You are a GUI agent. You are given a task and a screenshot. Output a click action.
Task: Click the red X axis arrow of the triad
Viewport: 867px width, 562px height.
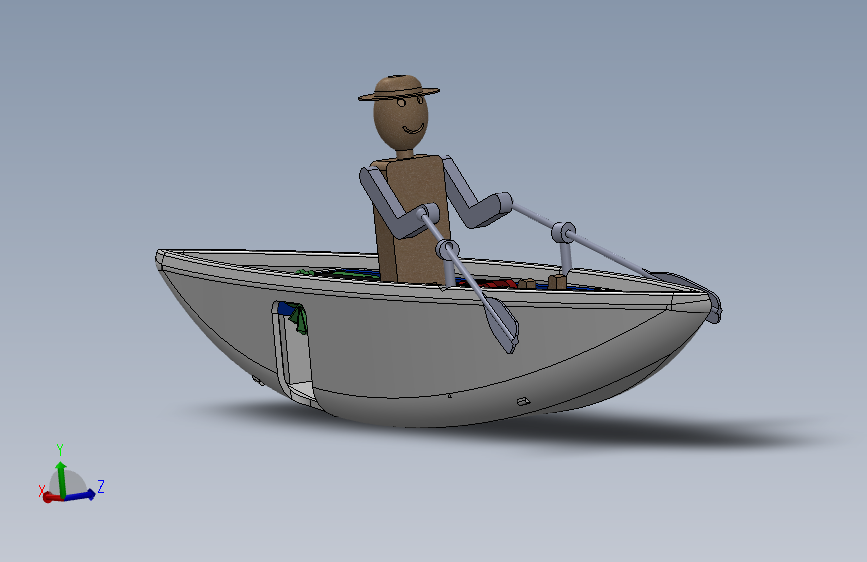(51, 498)
